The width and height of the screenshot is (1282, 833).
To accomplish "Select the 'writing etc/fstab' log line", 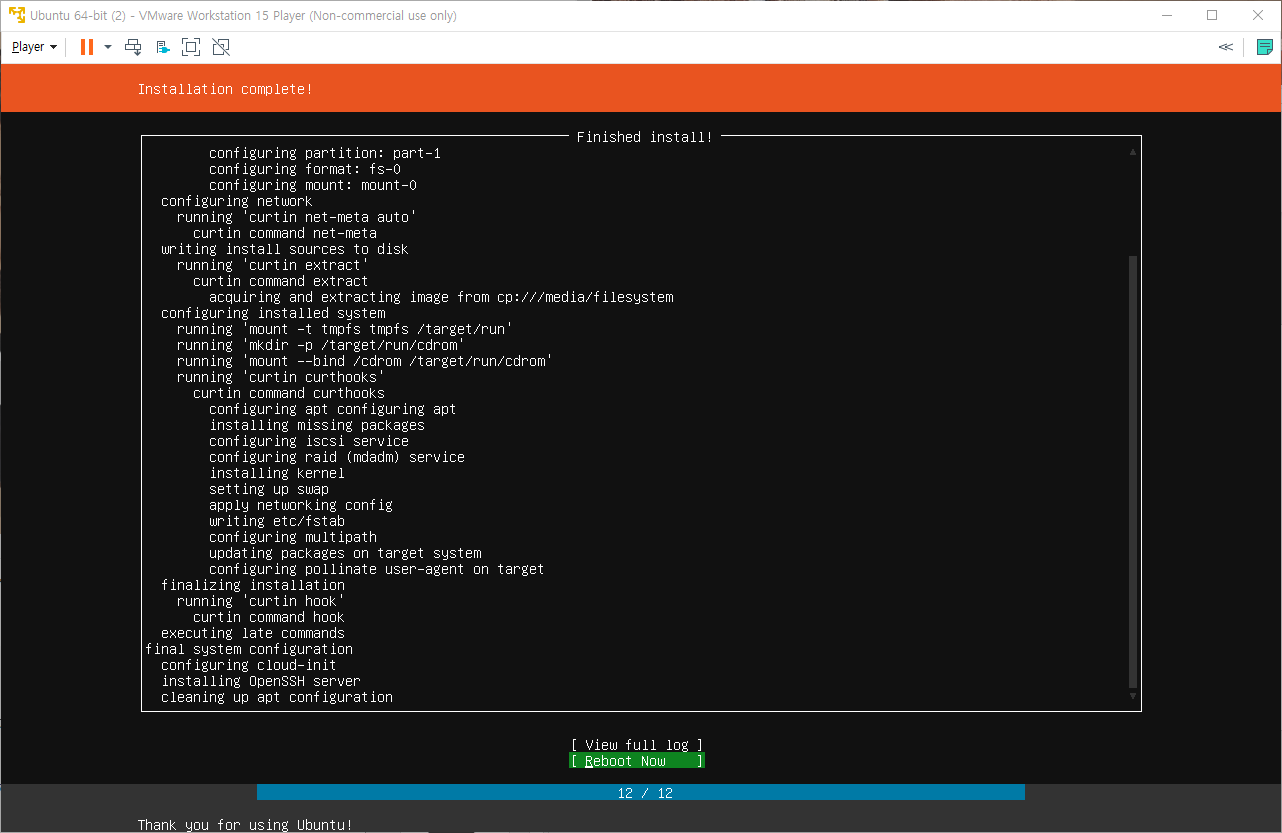I will [x=277, y=521].
